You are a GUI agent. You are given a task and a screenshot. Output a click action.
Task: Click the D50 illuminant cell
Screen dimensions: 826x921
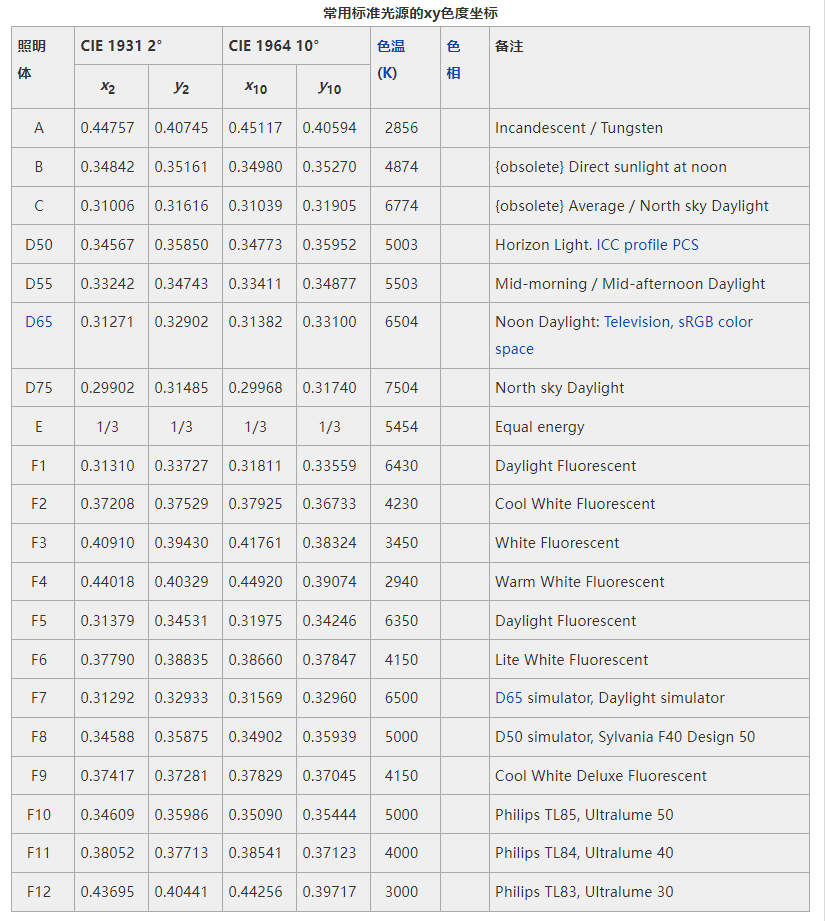pos(39,245)
